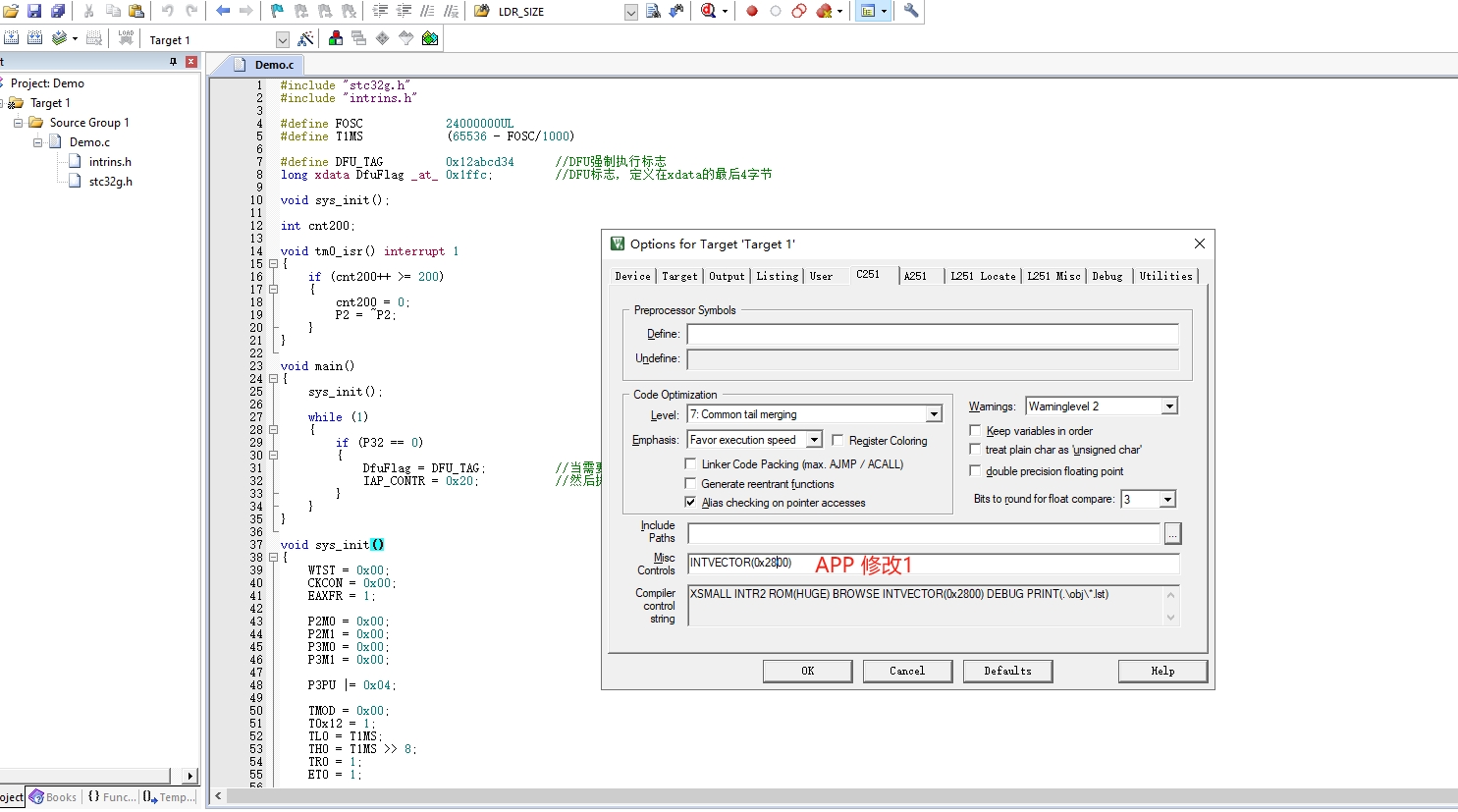Switch to the L251 Locate tab
This screenshot has height=812, width=1458.
coord(983,277)
